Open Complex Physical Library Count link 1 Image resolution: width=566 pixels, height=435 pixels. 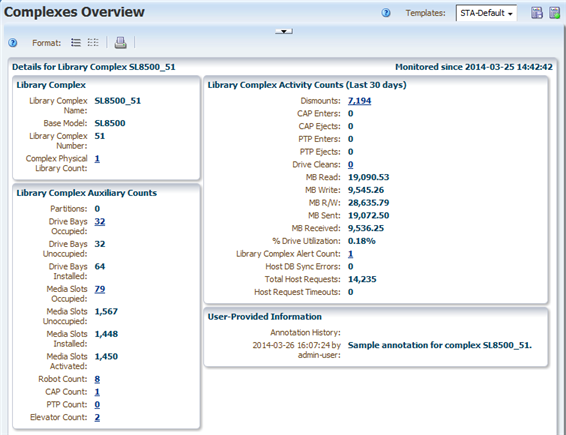[97, 158]
